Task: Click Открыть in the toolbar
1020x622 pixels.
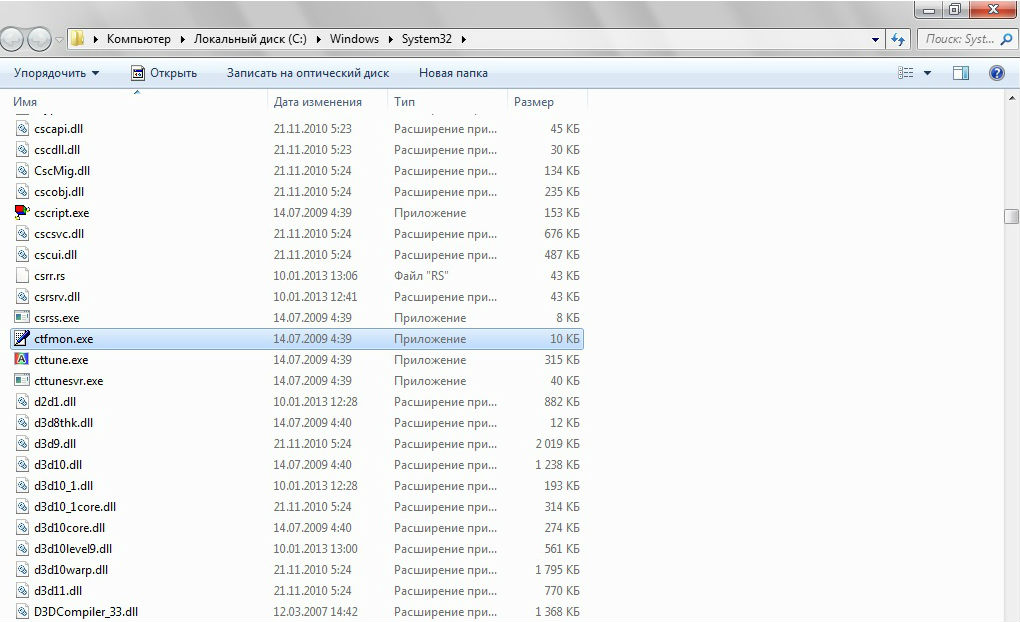Action: pos(164,73)
